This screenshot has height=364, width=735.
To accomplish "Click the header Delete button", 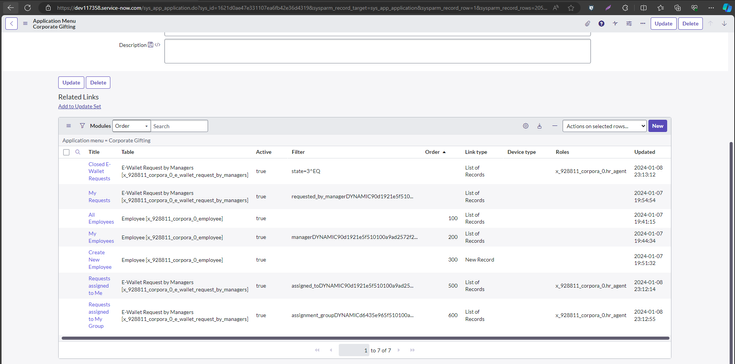I will [690, 23].
